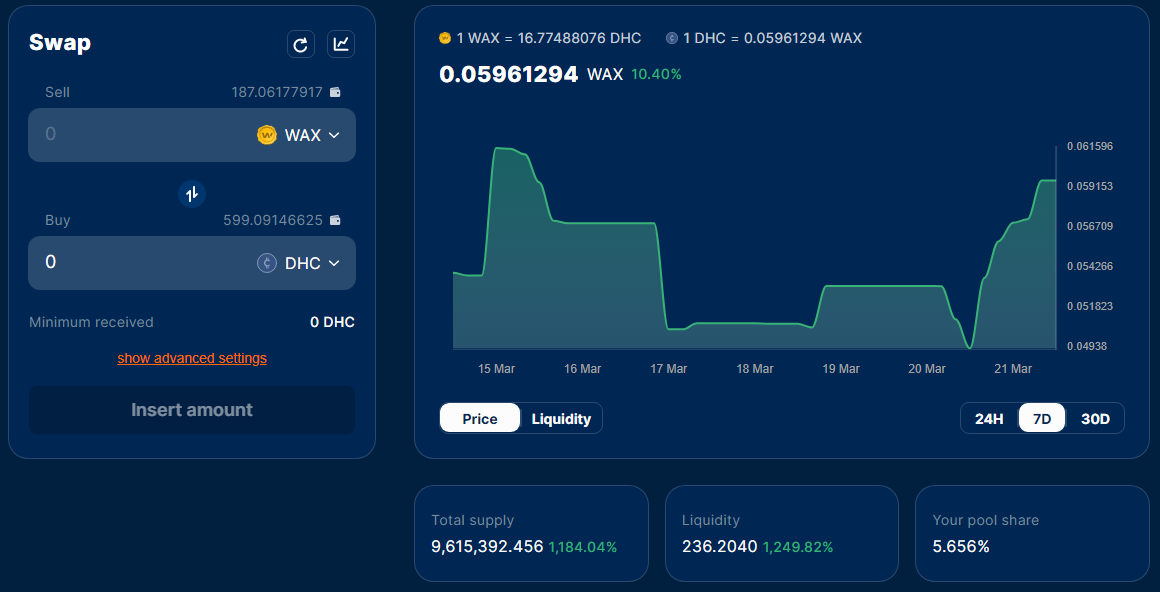Viewport: 1160px width, 592px height.
Task: Click the refresh icon in Swap panel
Action: [x=300, y=44]
